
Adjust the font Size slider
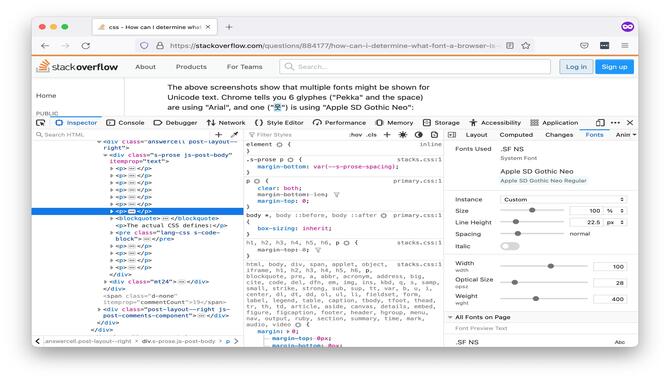pyautogui.click(x=532, y=210)
